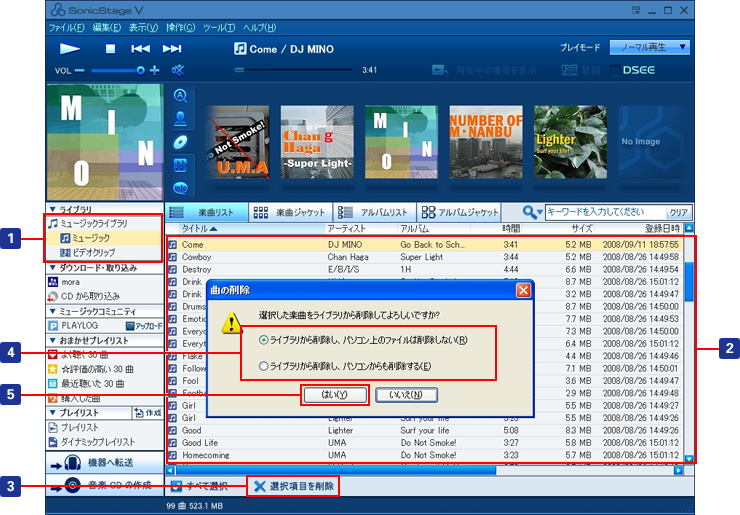740x515 pixels.
Task: Click the Stop playback icon
Action: (x=111, y=48)
